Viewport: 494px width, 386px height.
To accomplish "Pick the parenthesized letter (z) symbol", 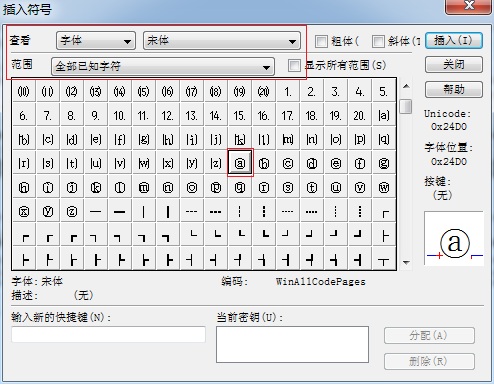I will [216, 163].
